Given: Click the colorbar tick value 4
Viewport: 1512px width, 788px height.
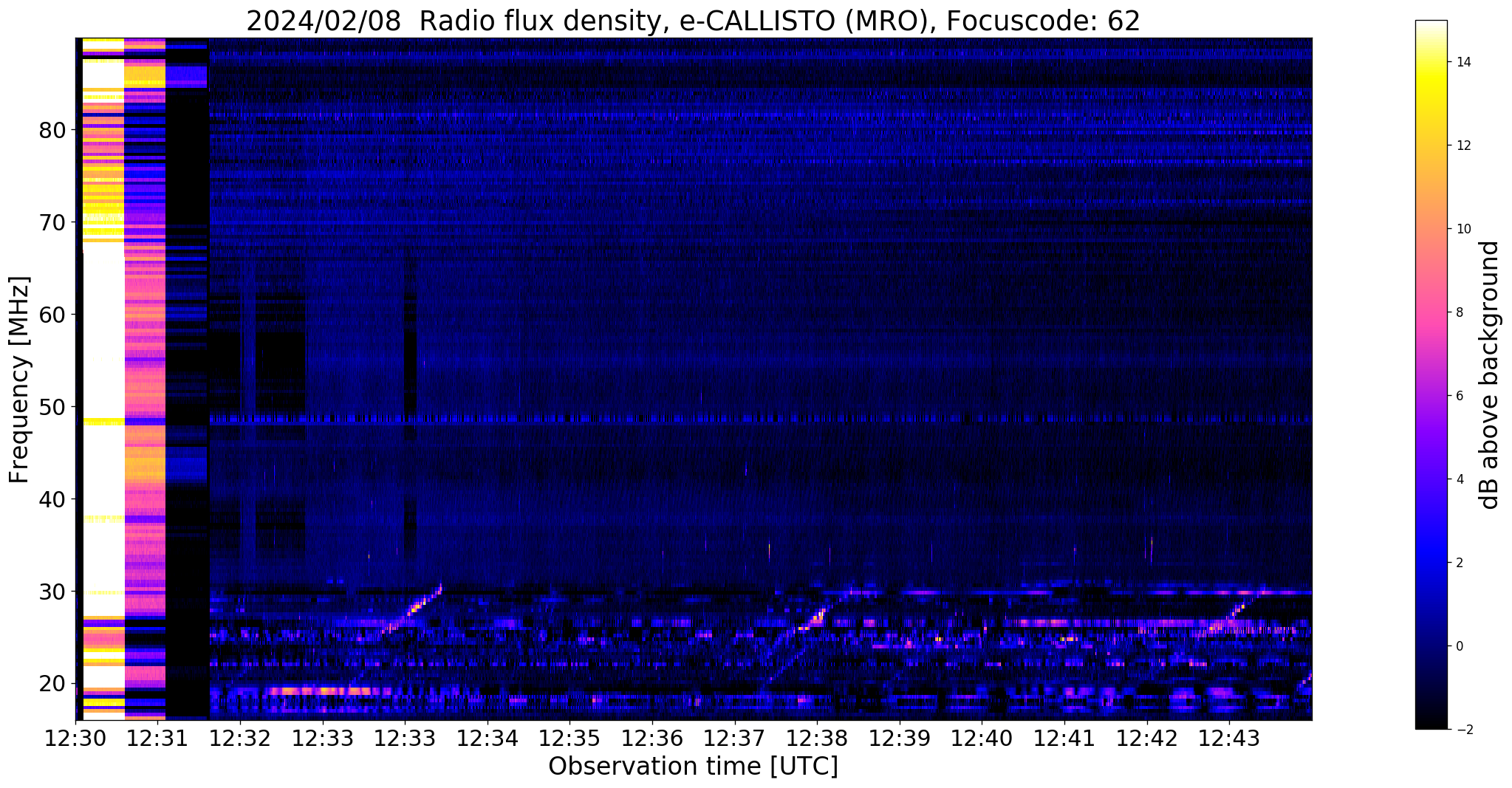Looking at the screenshot, I should point(1459,480).
